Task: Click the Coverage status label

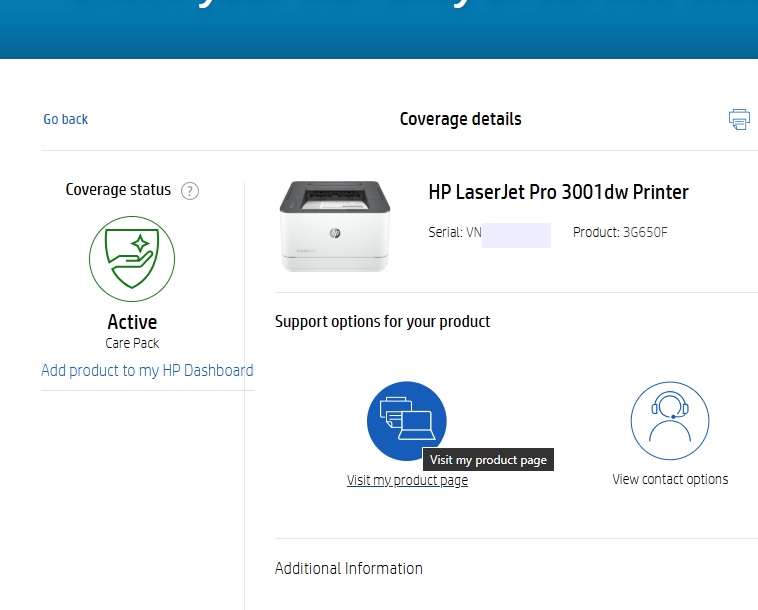Action: point(118,189)
